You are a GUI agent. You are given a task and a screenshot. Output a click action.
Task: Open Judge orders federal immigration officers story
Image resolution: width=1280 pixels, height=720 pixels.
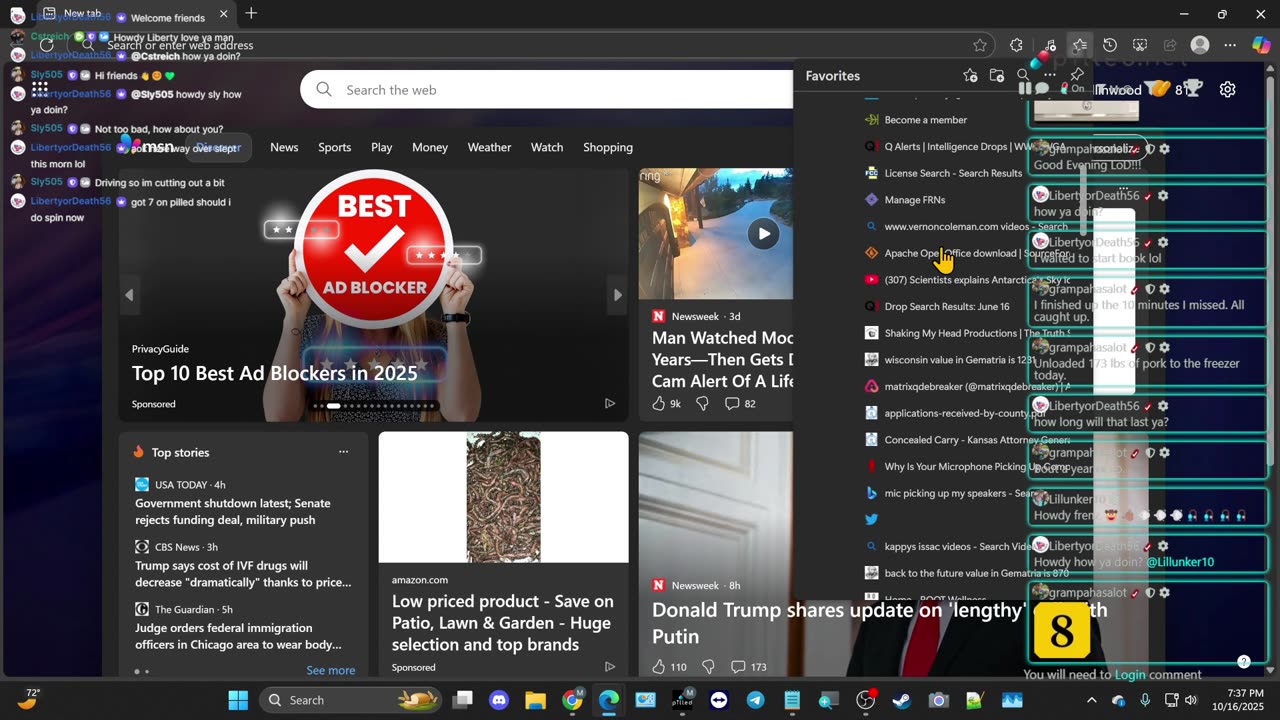point(238,636)
